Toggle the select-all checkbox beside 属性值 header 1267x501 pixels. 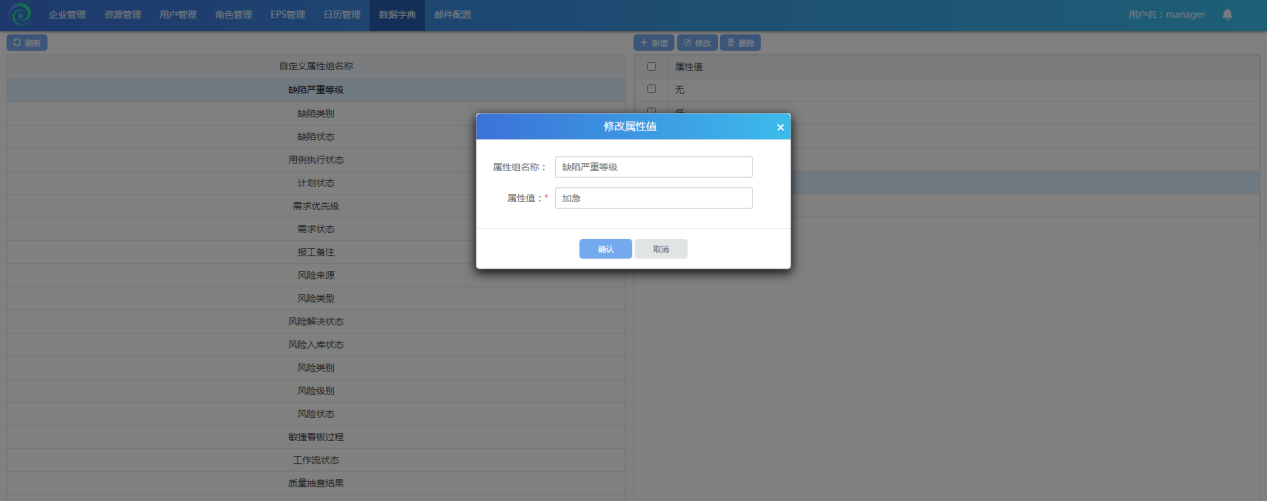pyautogui.click(x=652, y=66)
